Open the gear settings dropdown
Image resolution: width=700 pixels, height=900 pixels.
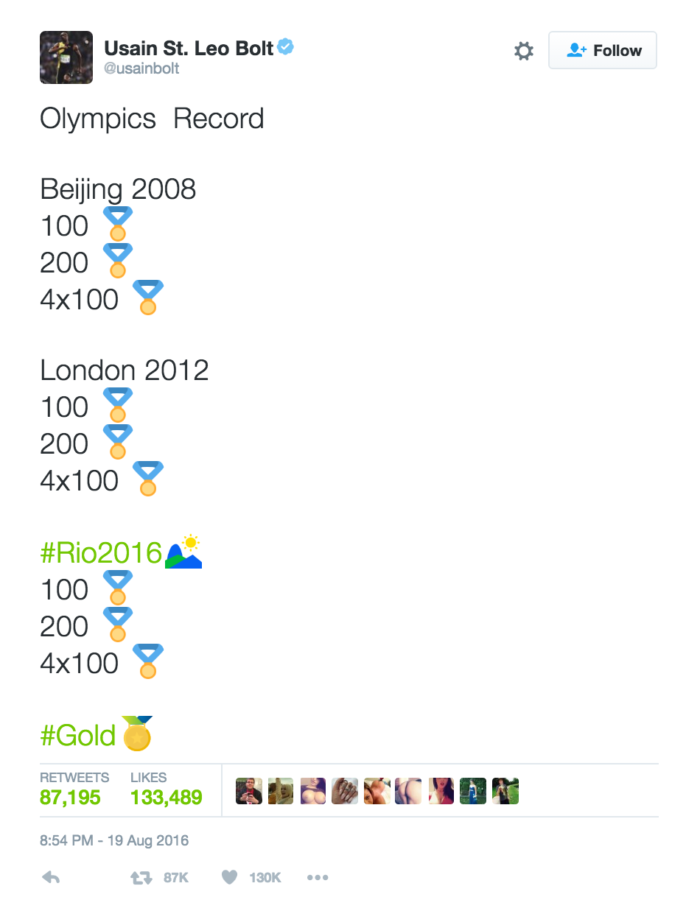[523, 51]
